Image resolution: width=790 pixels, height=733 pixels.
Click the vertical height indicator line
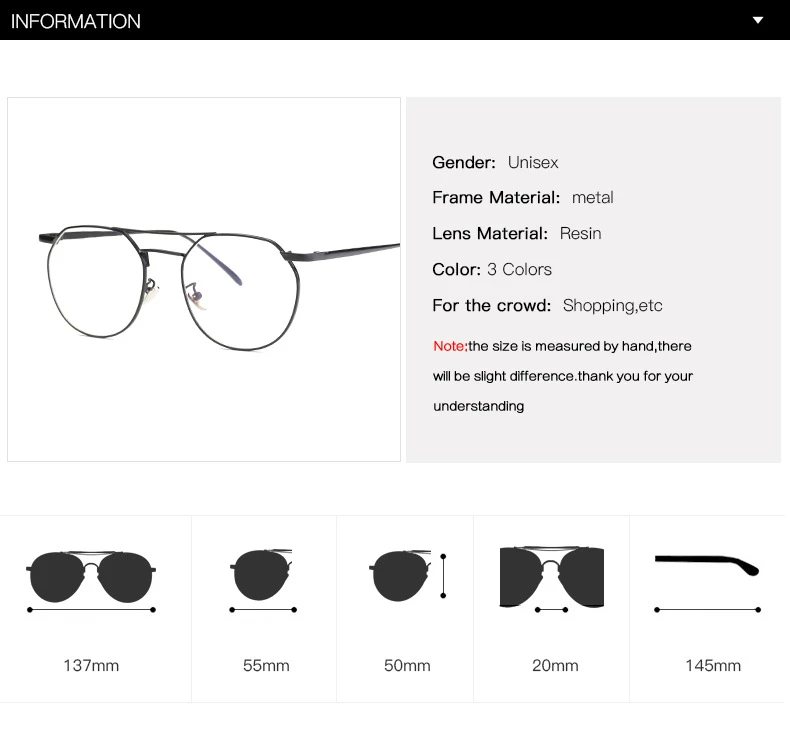443,576
